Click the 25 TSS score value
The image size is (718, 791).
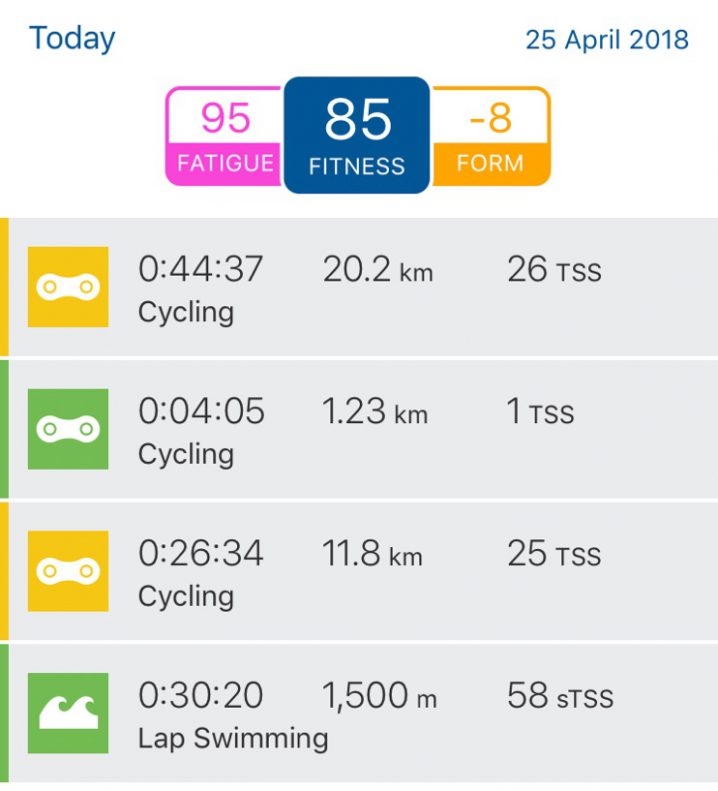(x=554, y=554)
